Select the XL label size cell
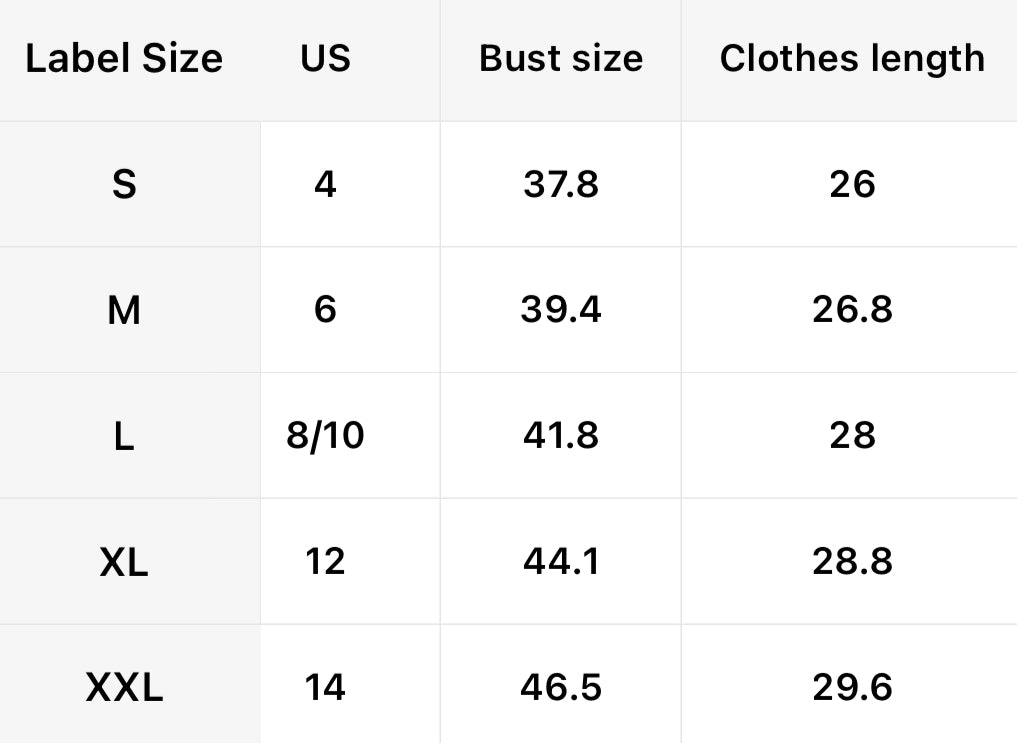1017x743 pixels. click(124, 562)
